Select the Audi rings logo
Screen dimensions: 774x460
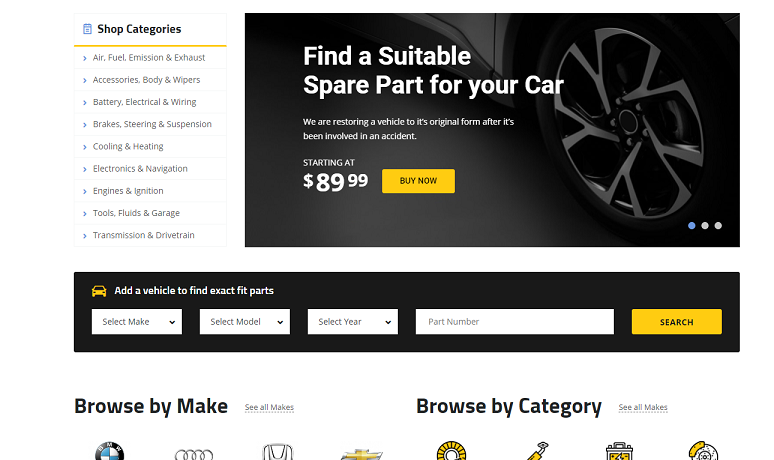click(194, 454)
